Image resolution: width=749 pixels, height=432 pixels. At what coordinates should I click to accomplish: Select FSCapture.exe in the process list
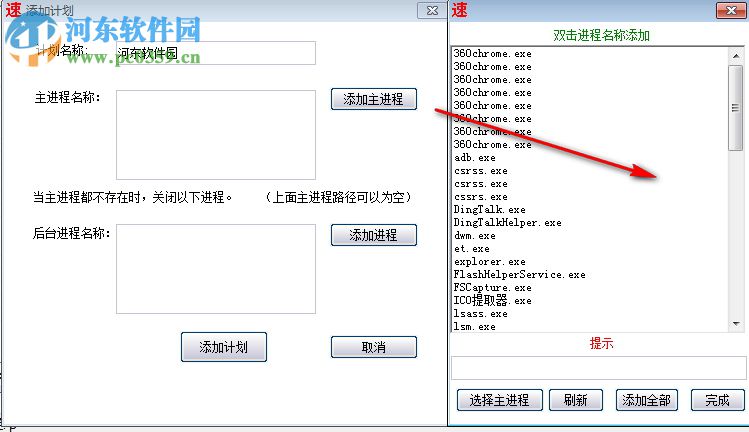(x=492, y=288)
